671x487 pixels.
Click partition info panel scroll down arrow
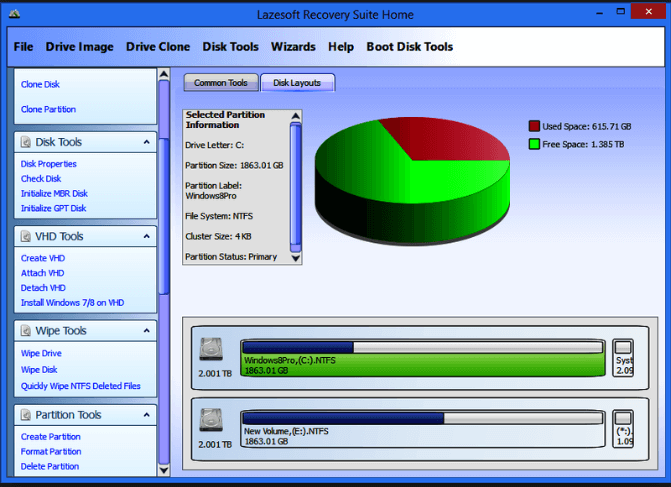point(295,258)
